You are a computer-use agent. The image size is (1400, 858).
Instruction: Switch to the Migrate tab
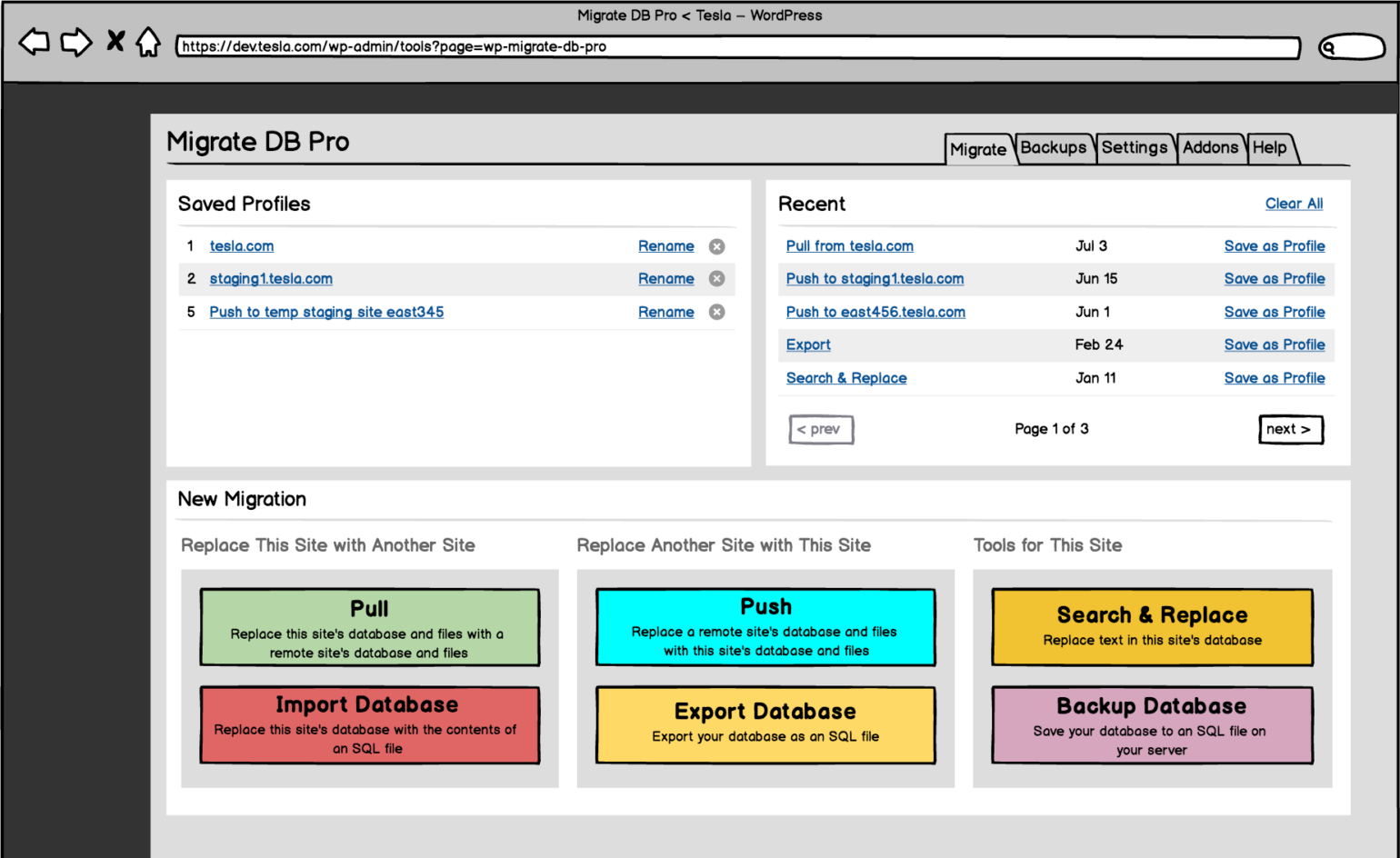coord(978,150)
